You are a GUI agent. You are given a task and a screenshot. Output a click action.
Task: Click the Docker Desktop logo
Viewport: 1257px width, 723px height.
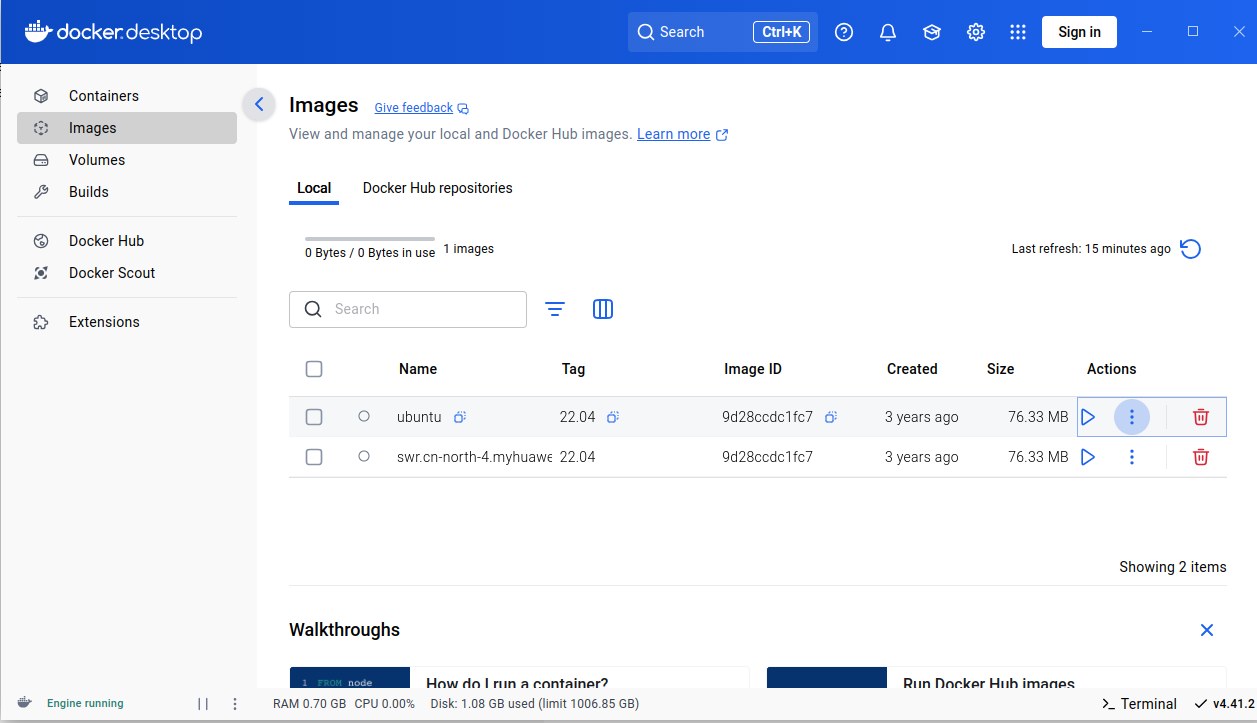coord(113,32)
